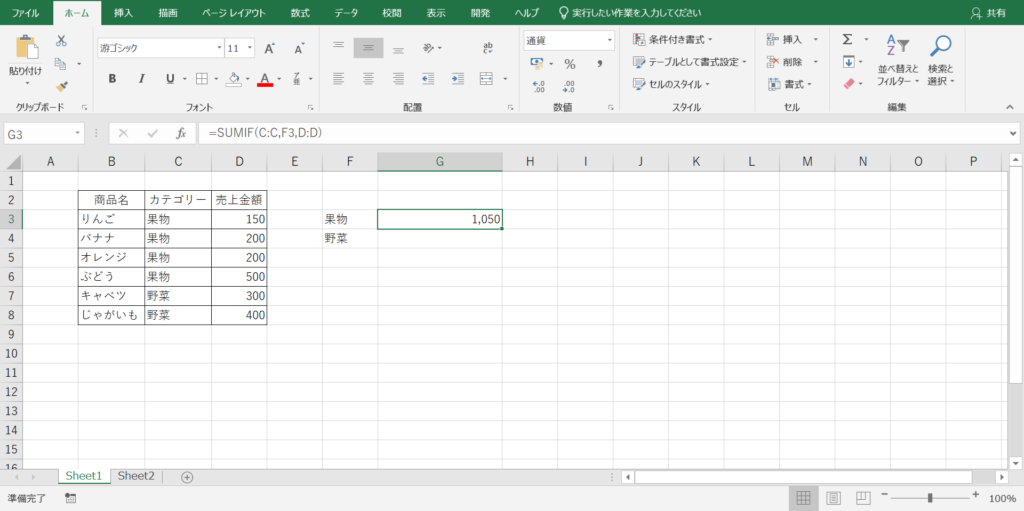Decrease font size with the small A icon
This screenshot has height=511, width=1024.
pos(299,48)
